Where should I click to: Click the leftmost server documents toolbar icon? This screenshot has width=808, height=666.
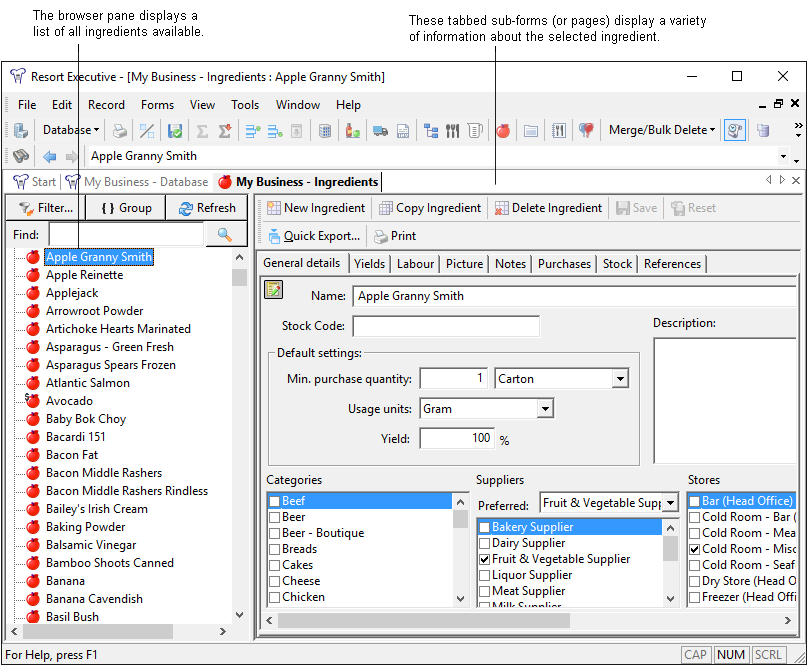[21, 130]
